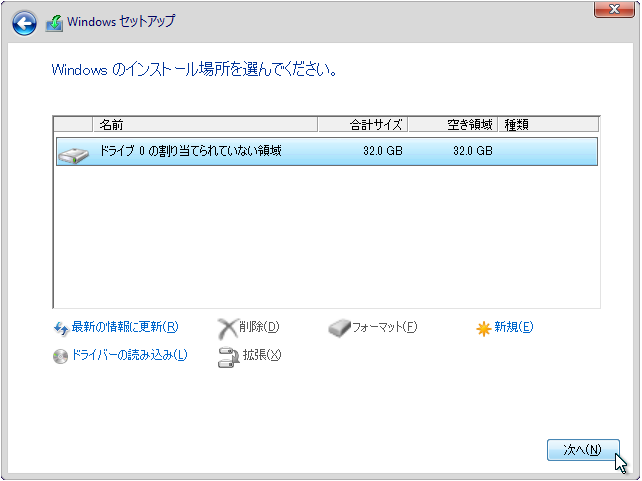Sort by the 合計サイズ column header

point(363,124)
